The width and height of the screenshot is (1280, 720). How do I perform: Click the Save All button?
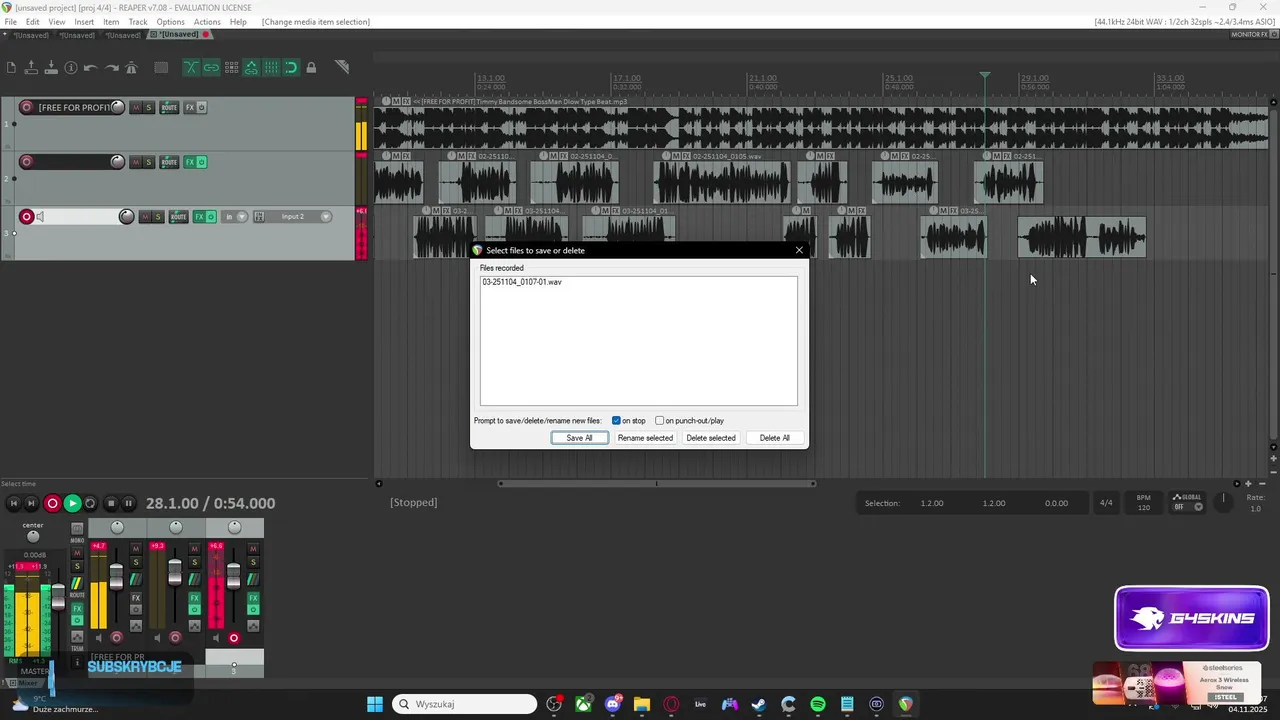[579, 438]
